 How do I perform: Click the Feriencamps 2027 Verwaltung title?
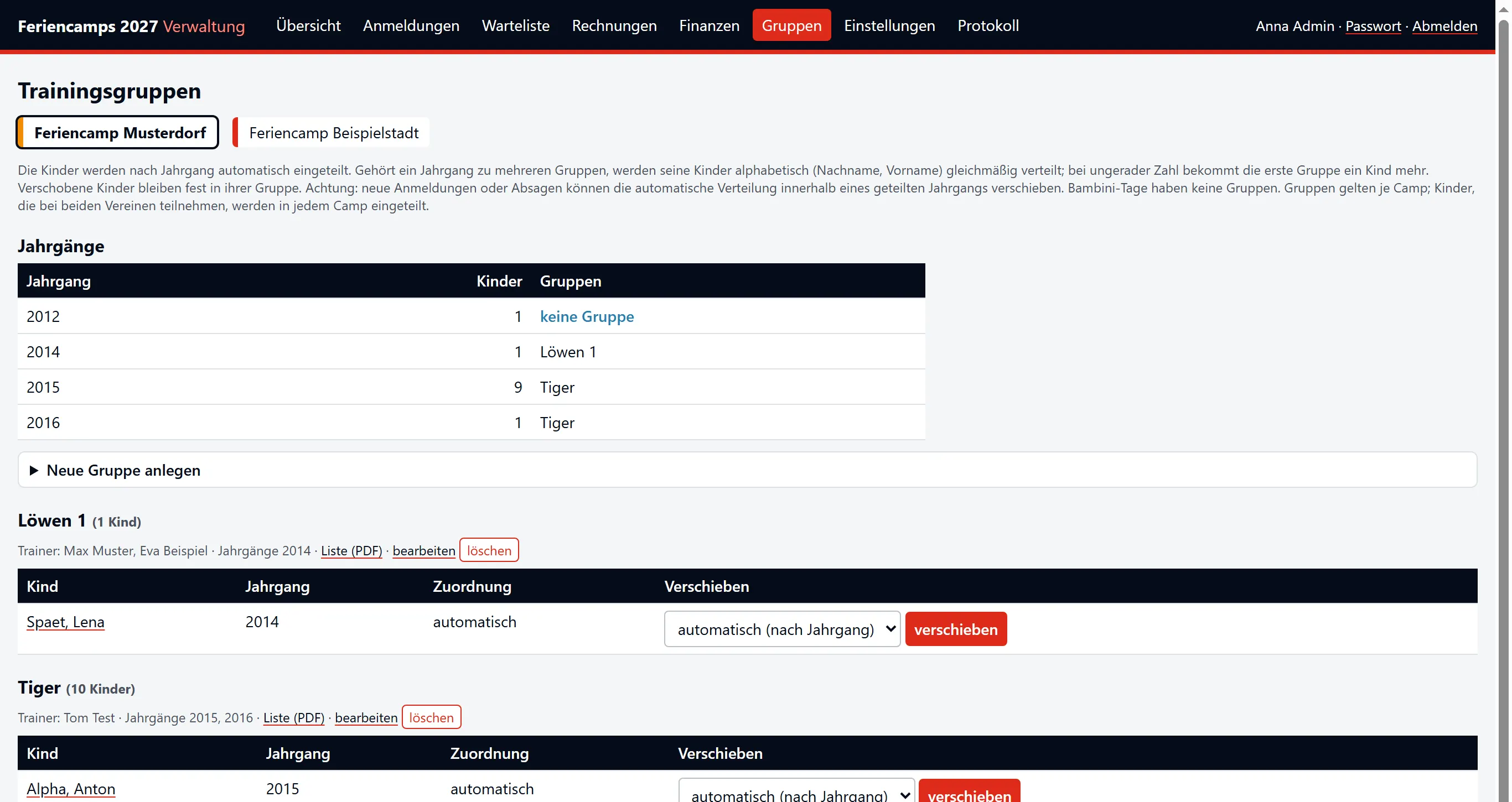132,27
